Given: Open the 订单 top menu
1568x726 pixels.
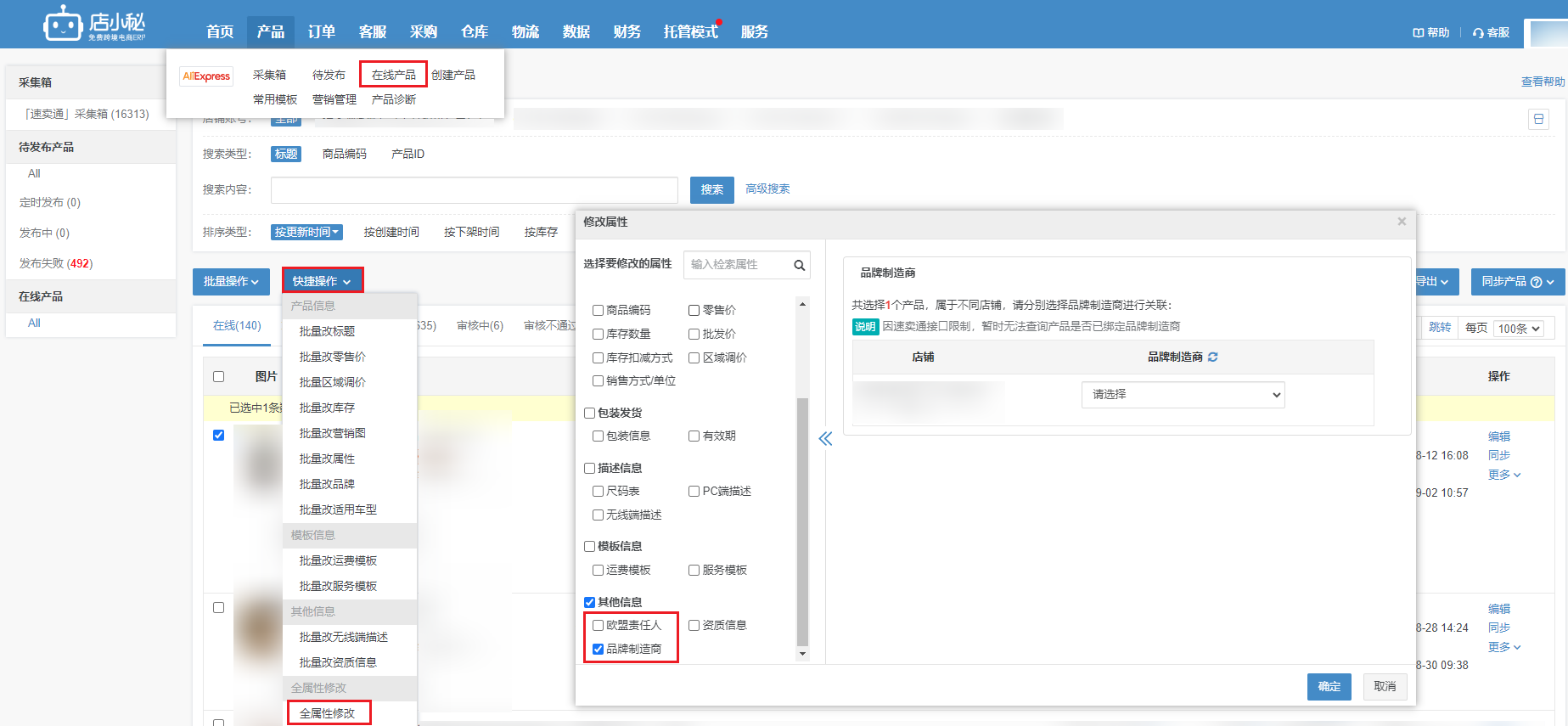Looking at the screenshot, I should click(322, 32).
